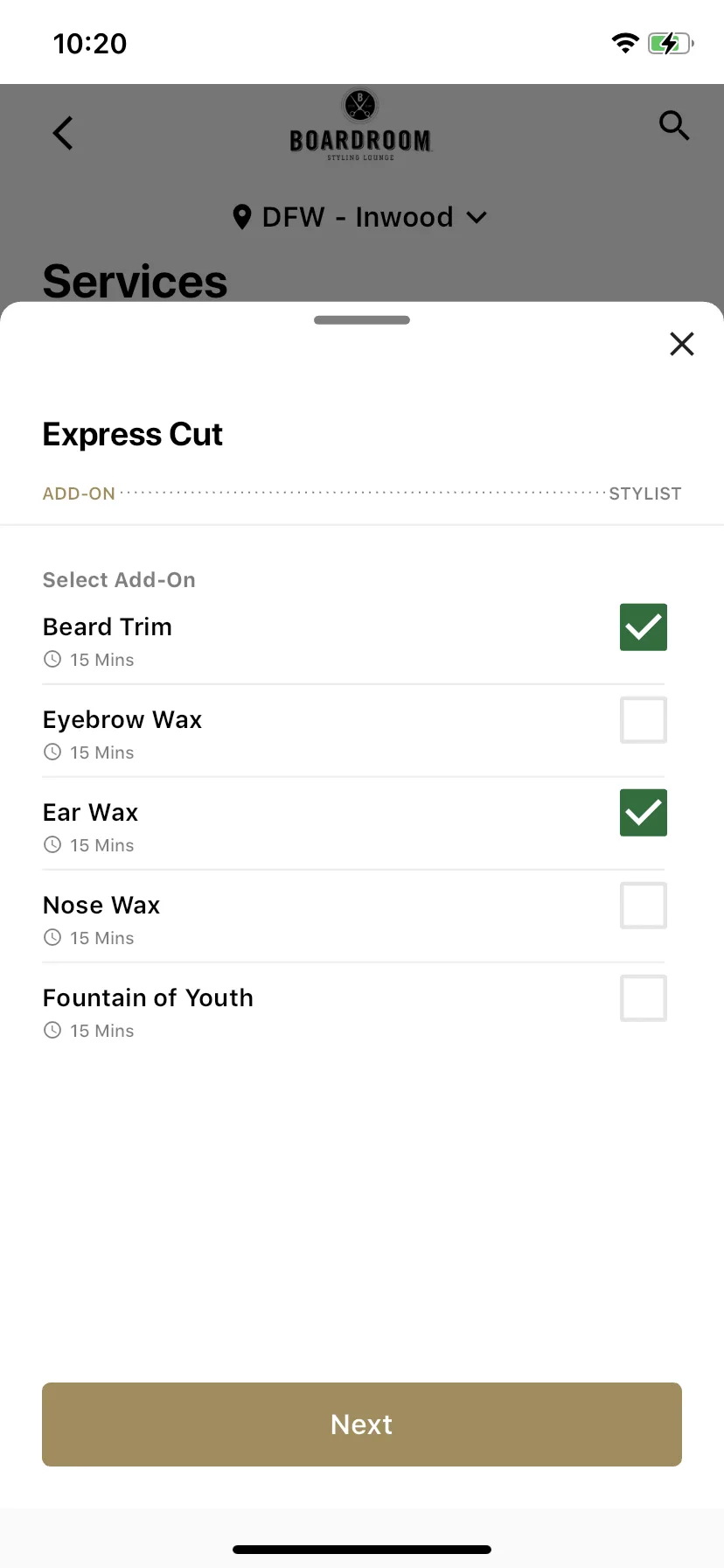The width and height of the screenshot is (724, 1568).
Task: Uncheck the Ear Wax add-on
Action: coord(644,813)
